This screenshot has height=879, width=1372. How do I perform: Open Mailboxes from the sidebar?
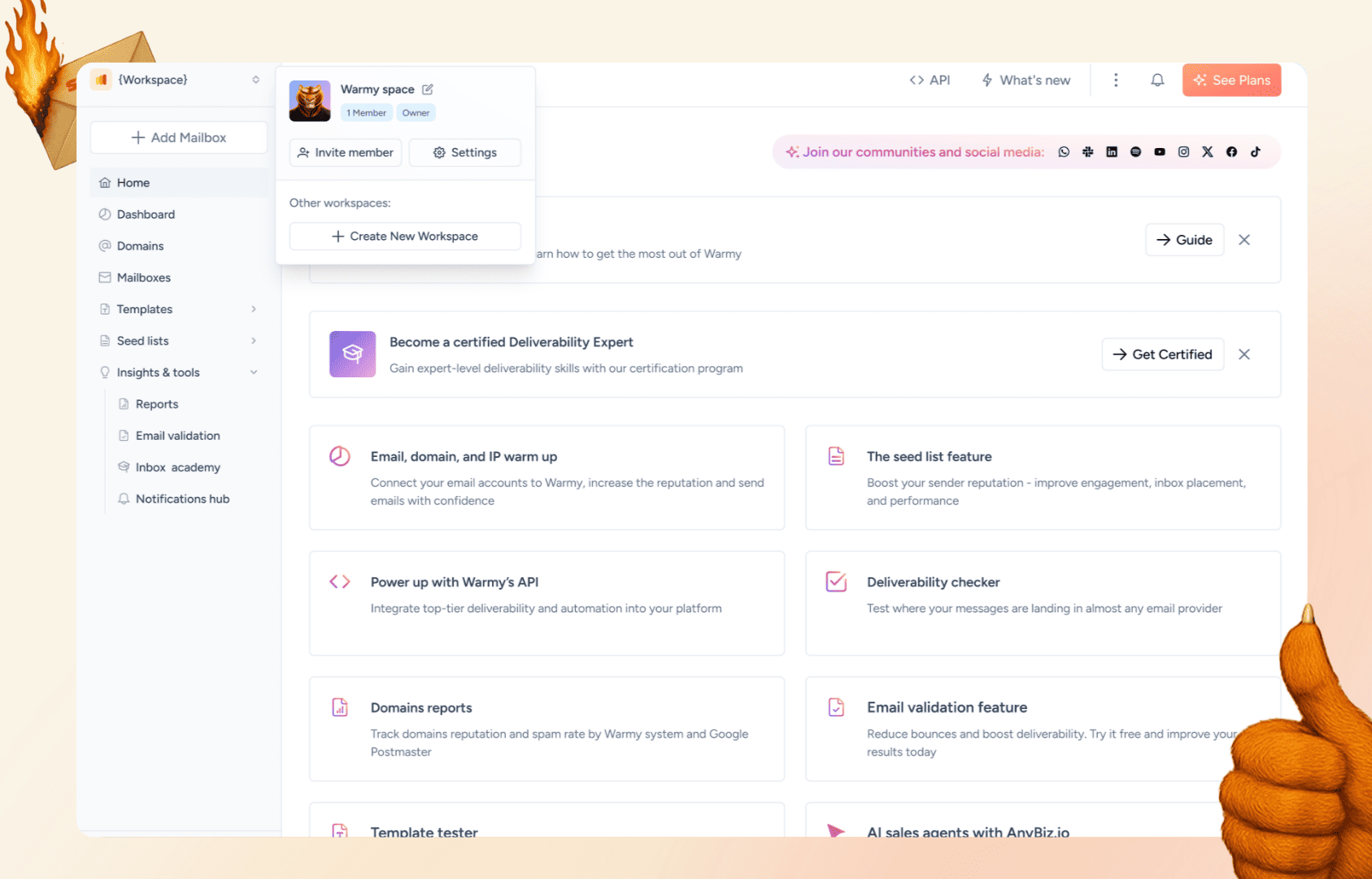(178, 277)
